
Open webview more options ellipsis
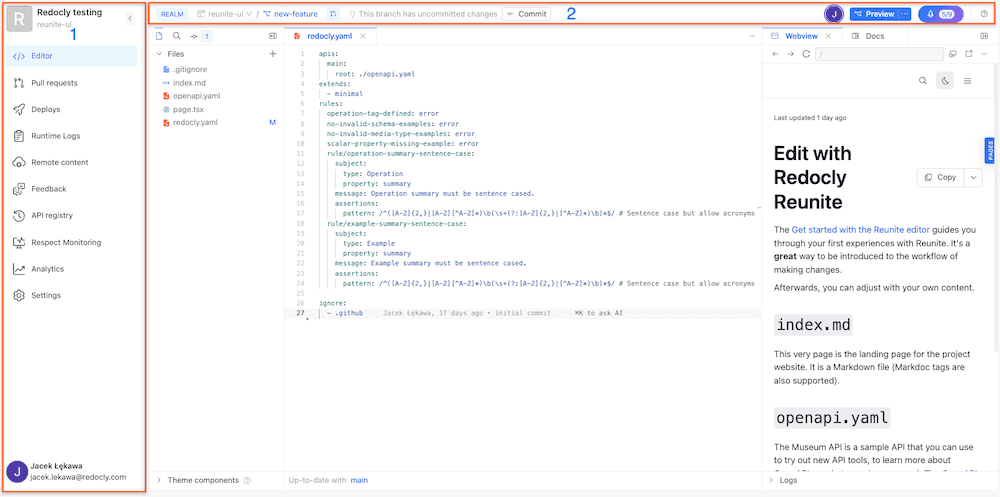[984, 54]
